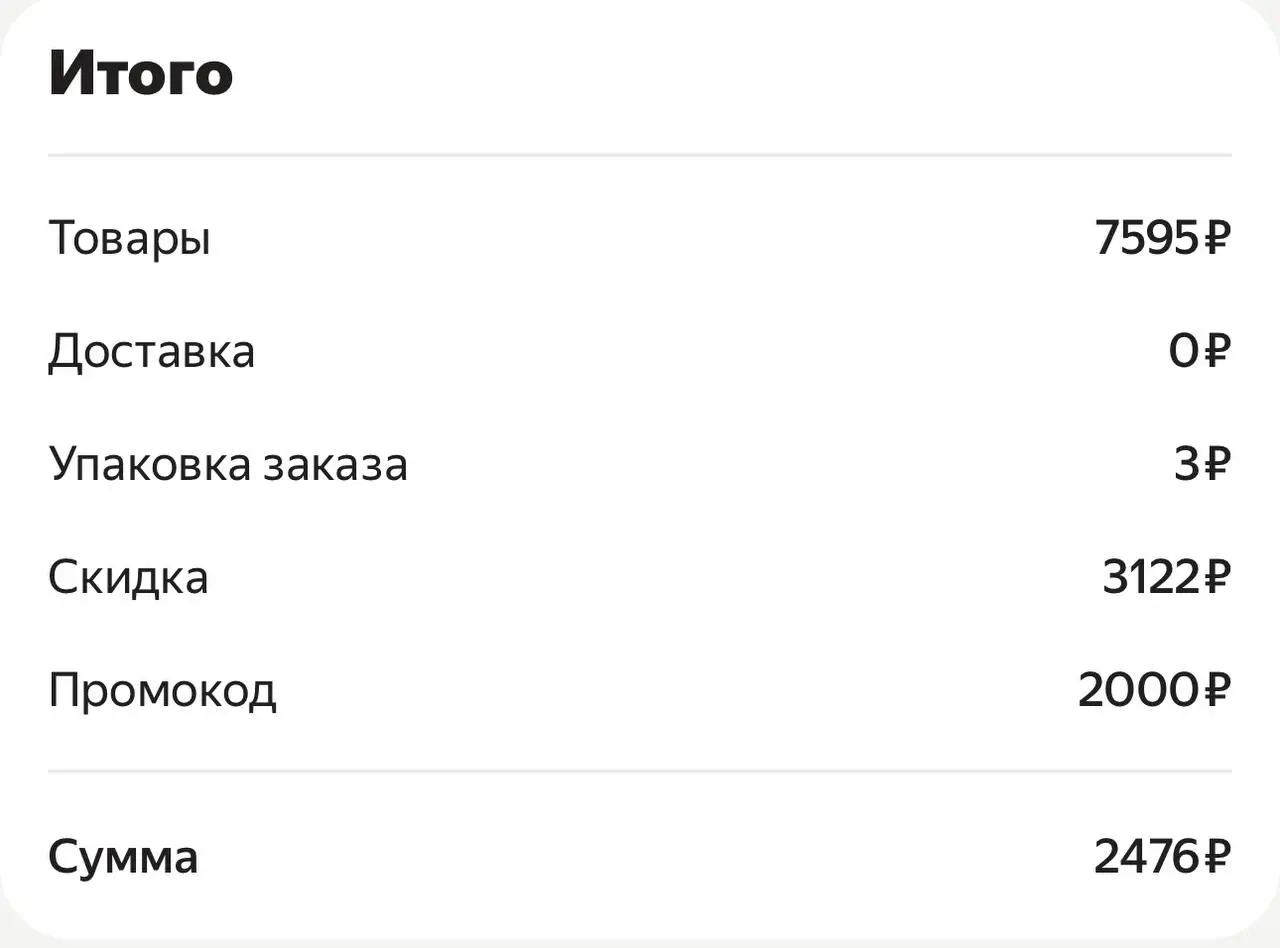
Task: Click the divider line under Итого
Action: click(640, 155)
